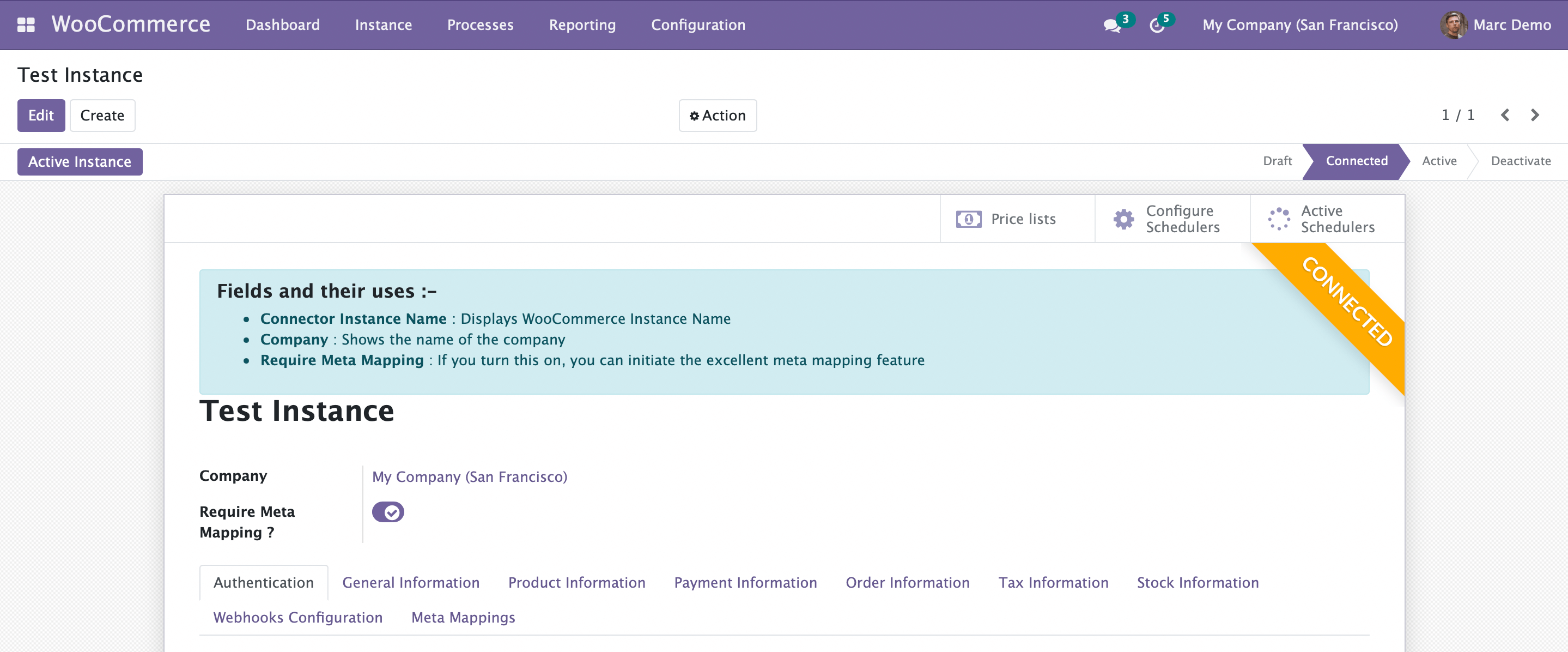
Task: Open Active Schedulers spinner icon
Action: [1278, 219]
